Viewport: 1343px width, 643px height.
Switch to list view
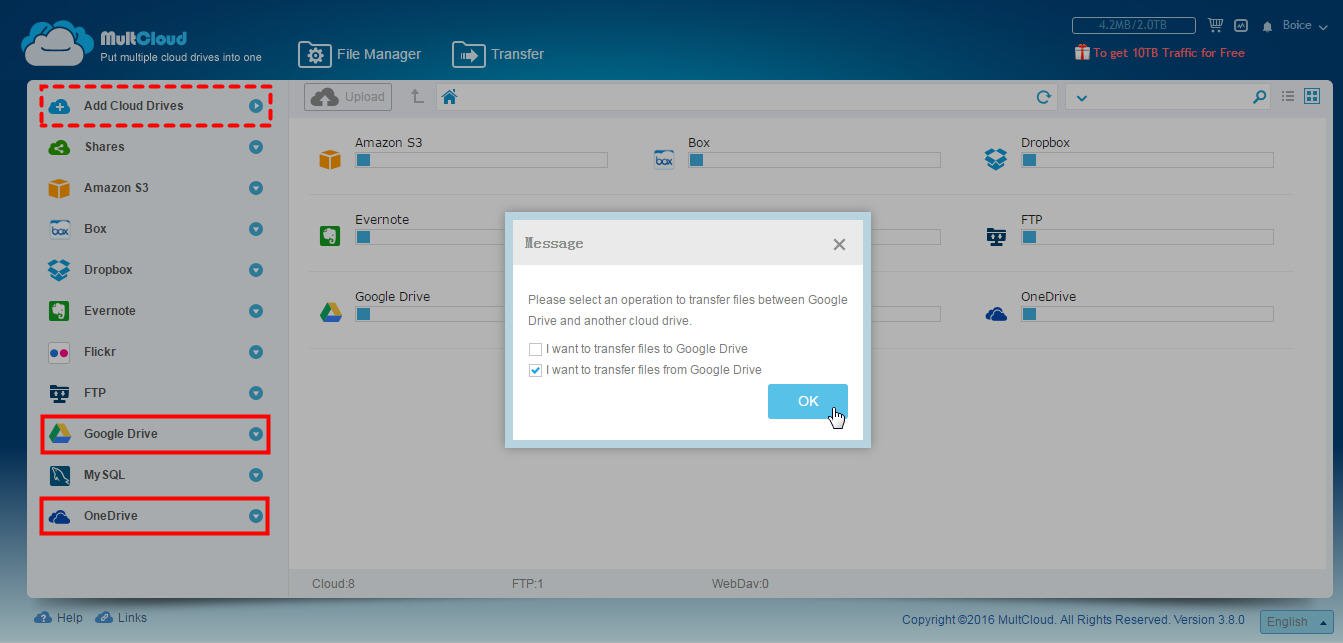[1288, 96]
